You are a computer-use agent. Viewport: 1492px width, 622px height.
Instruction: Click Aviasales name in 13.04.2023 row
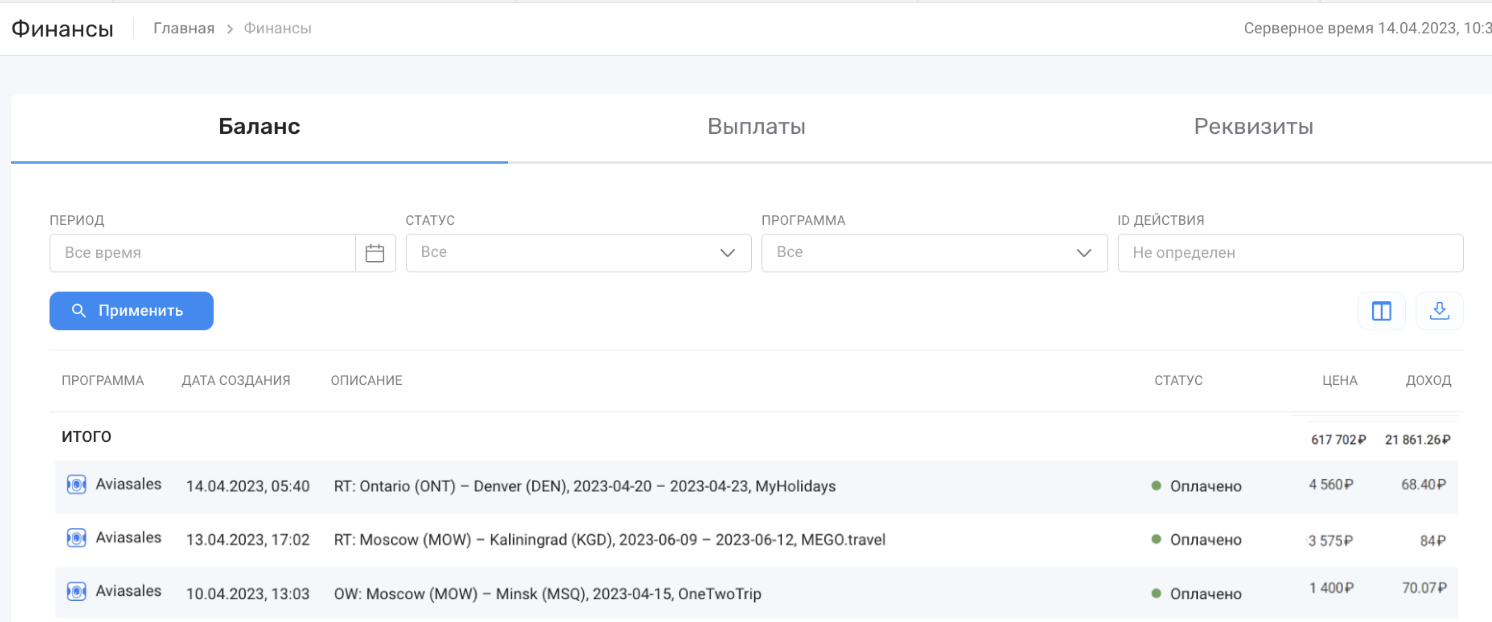(x=129, y=537)
